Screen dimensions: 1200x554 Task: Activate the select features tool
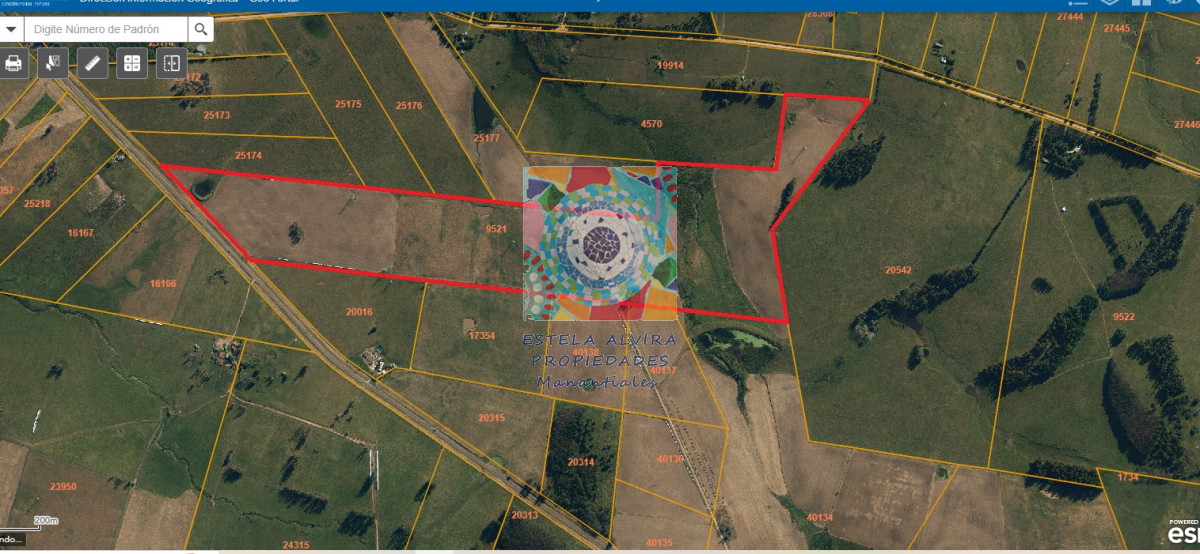pos(53,64)
